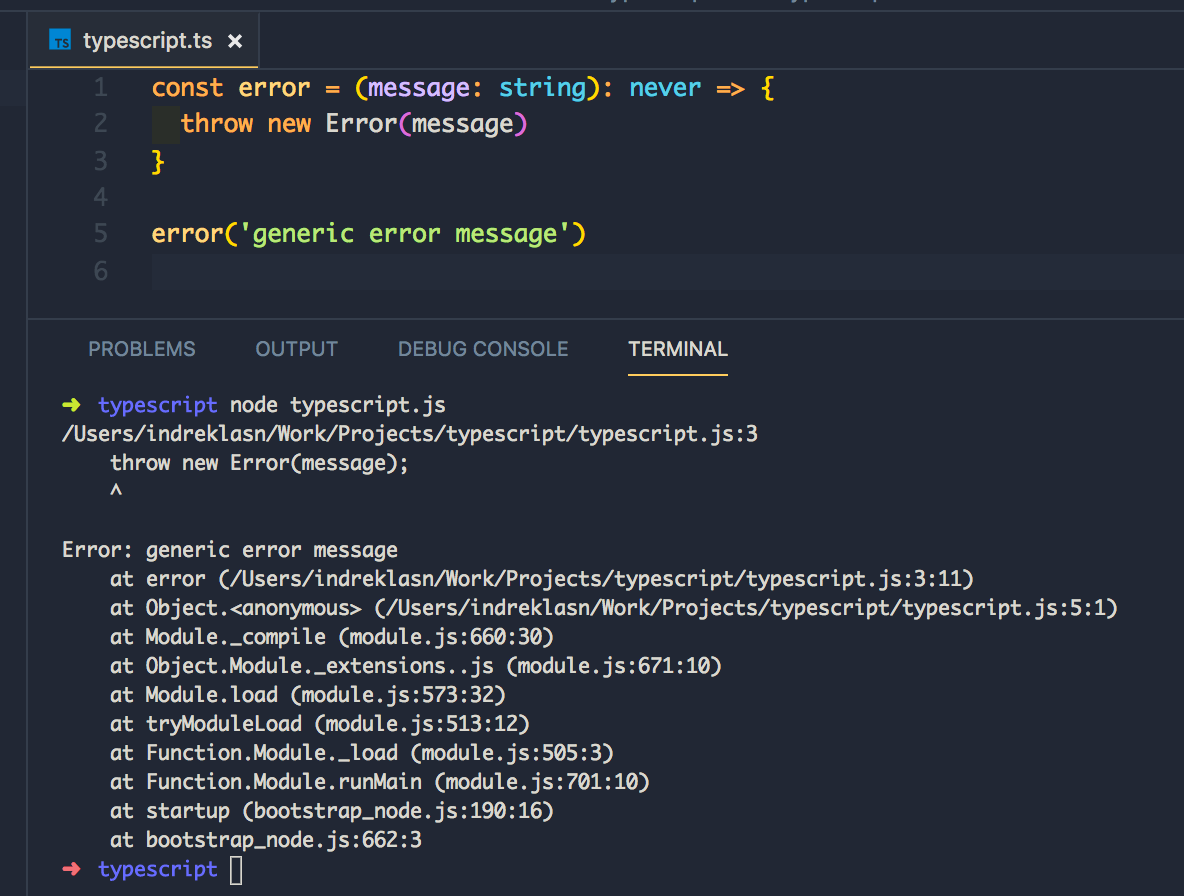Open the typescript.js:3 path line in terminal
Viewport: 1184px width, 896px height.
pos(410,434)
